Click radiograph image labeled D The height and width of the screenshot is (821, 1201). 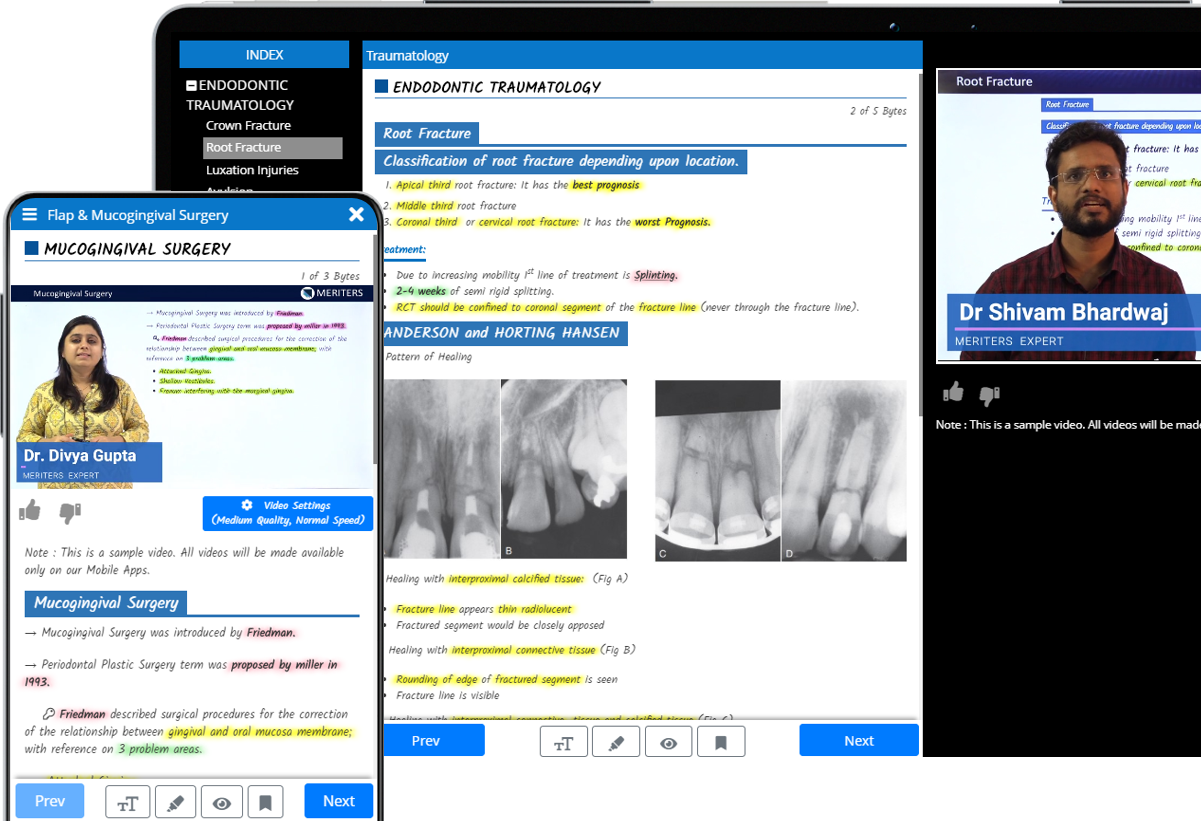pyautogui.click(x=844, y=471)
